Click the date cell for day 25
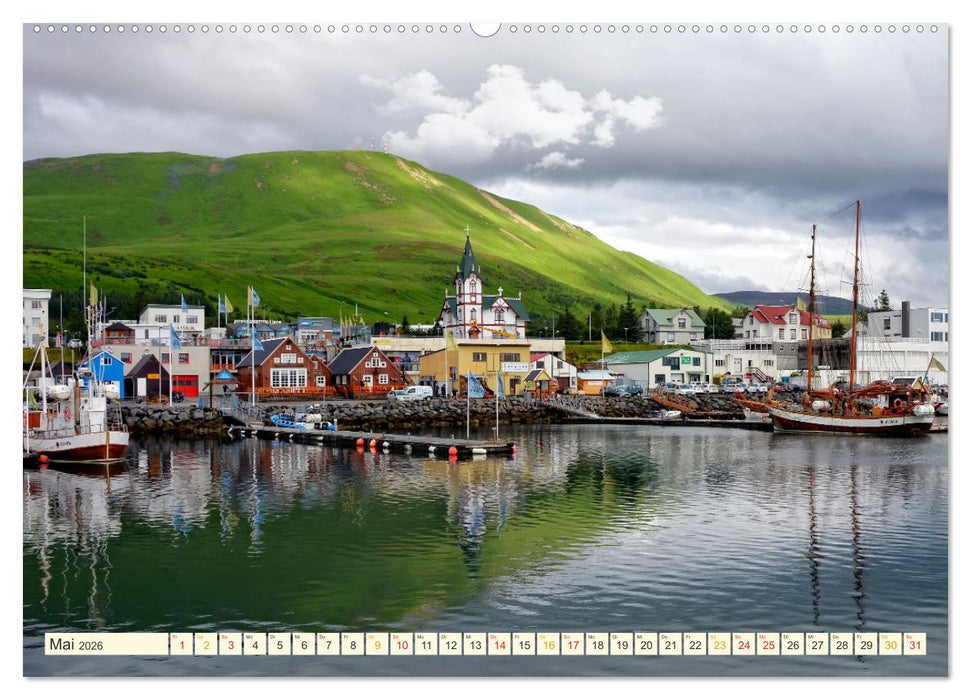The width and height of the screenshot is (971, 700). pos(768,644)
